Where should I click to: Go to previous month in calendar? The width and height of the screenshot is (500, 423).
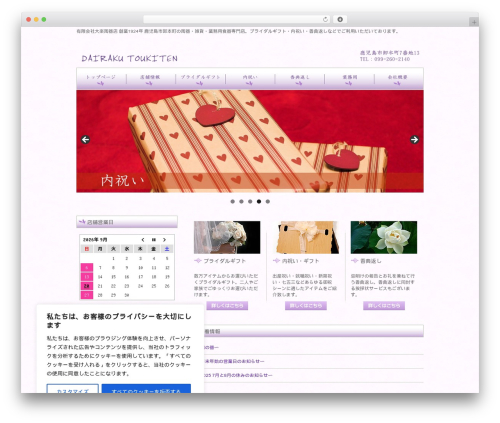pyautogui.click(x=143, y=240)
